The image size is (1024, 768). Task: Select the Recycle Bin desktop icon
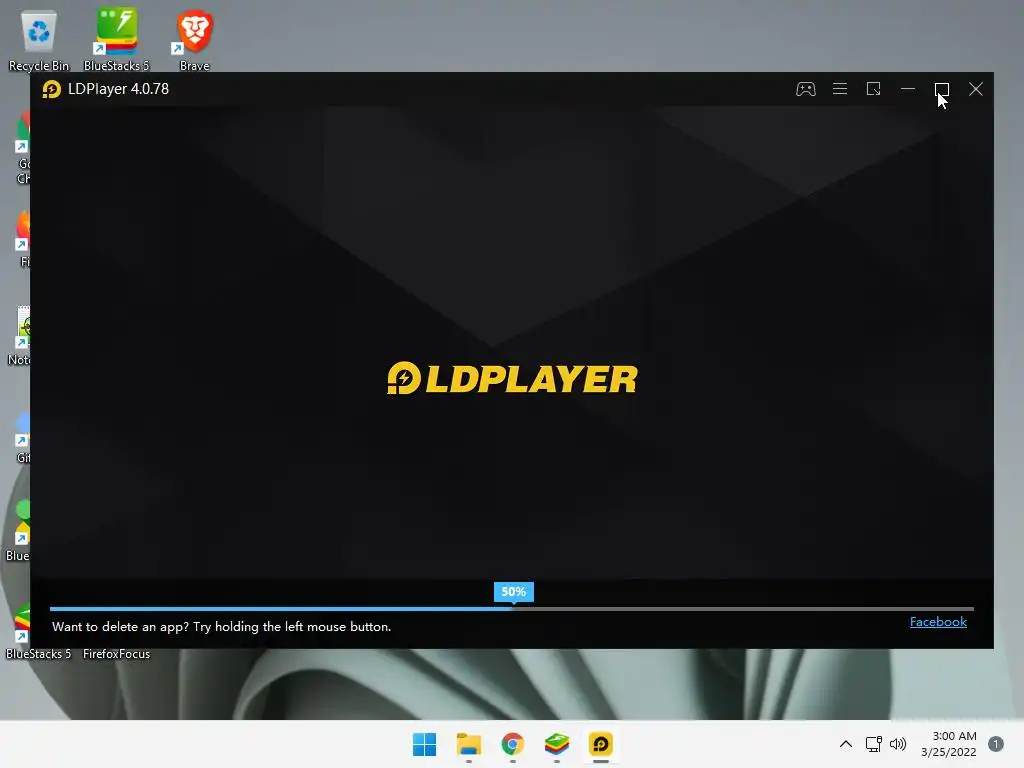[x=39, y=40]
